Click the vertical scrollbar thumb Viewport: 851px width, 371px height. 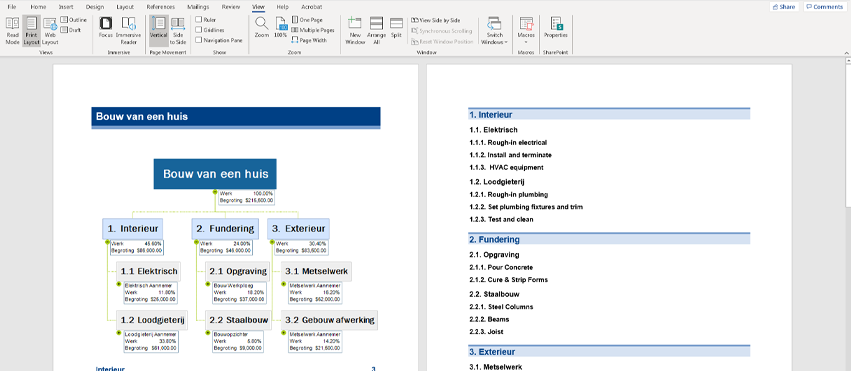(847, 136)
